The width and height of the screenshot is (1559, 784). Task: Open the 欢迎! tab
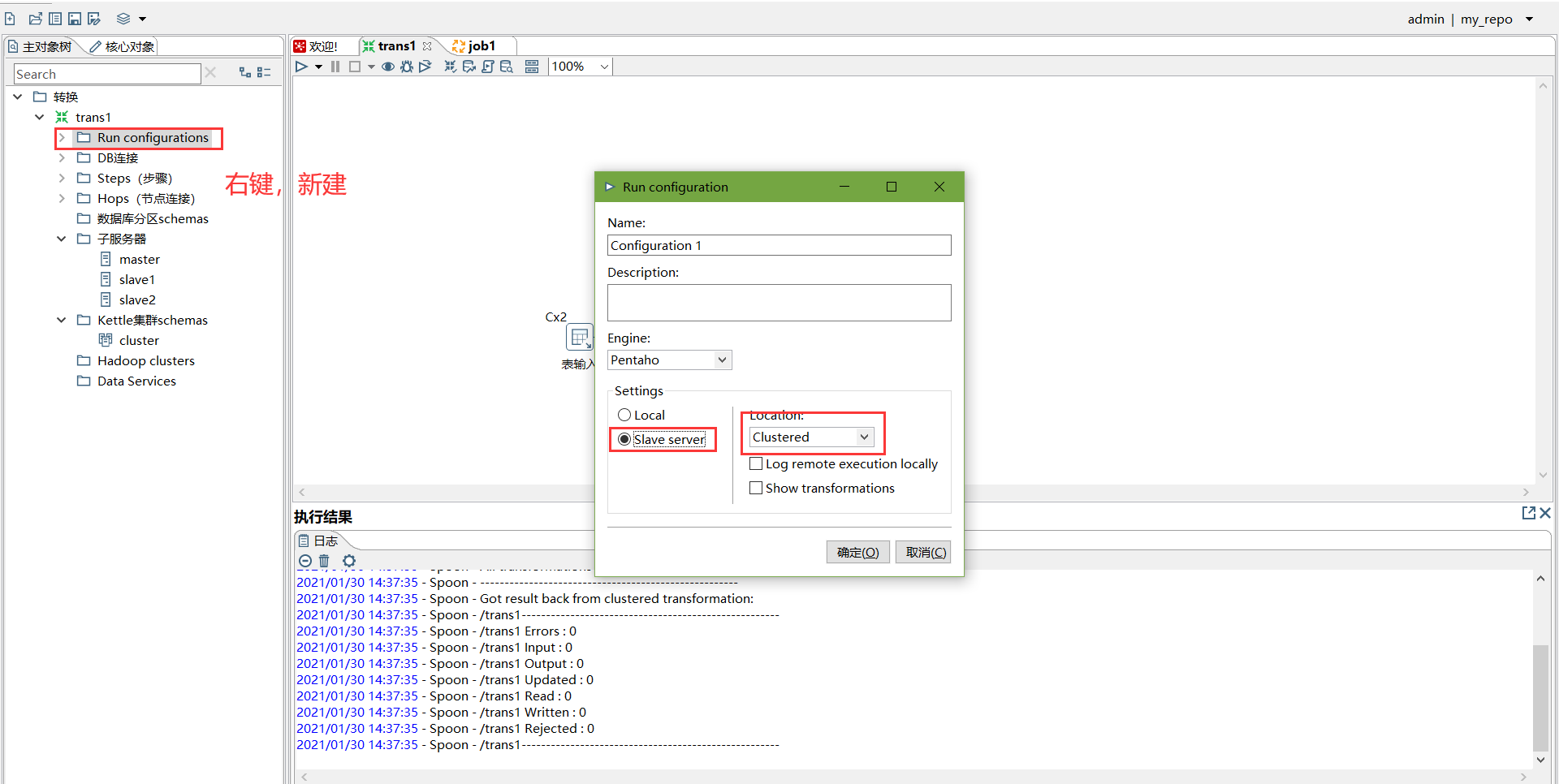click(x=317, y=46)
